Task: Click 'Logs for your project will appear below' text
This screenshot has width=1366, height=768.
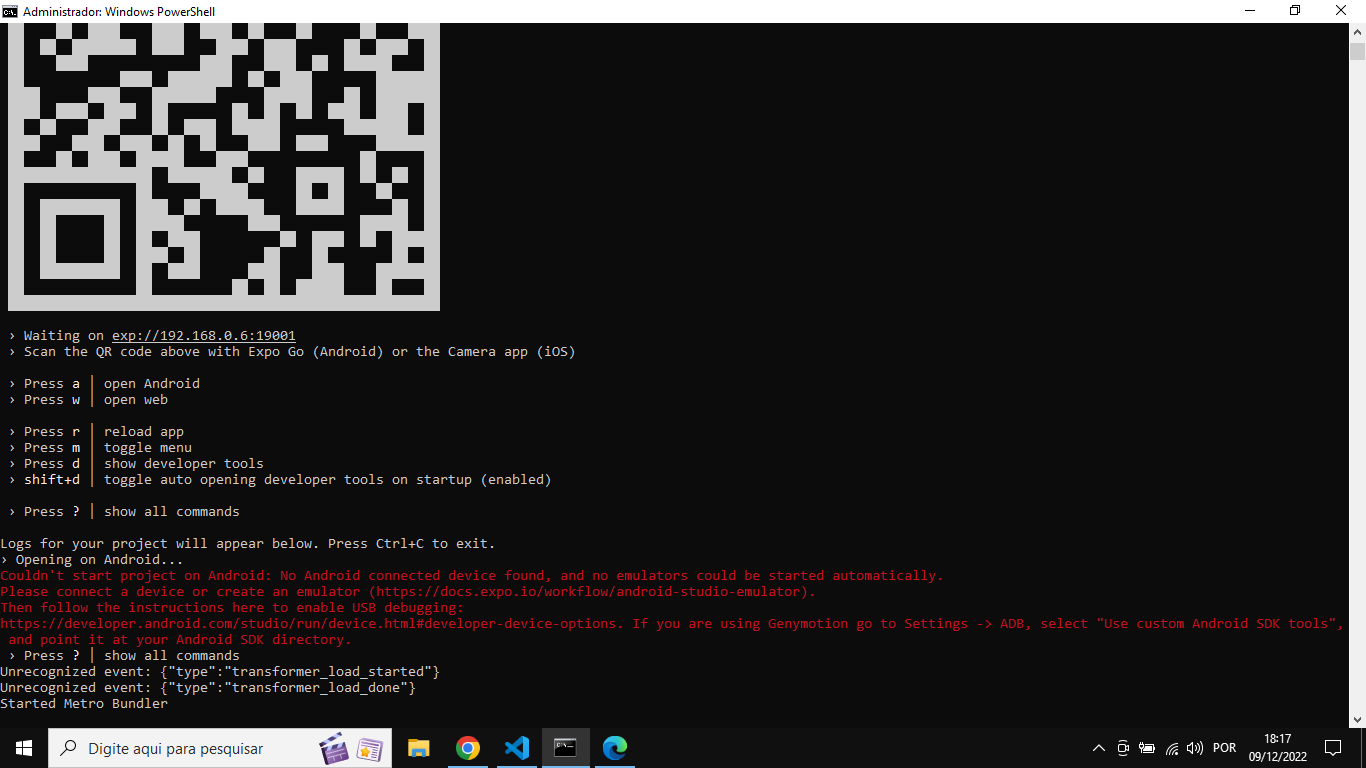Action: (248, 544)
